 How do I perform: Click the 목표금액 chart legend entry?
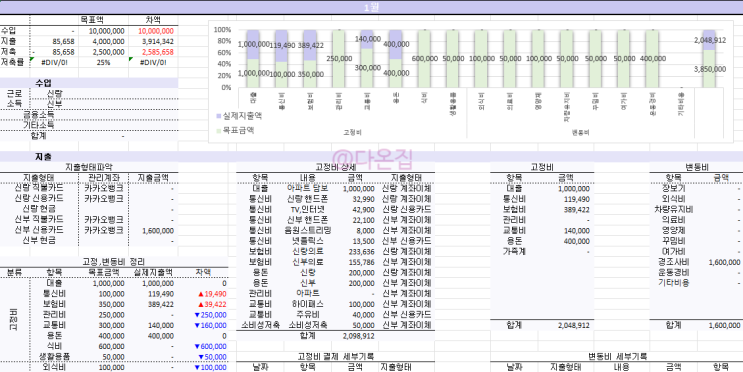click(235, 130)
